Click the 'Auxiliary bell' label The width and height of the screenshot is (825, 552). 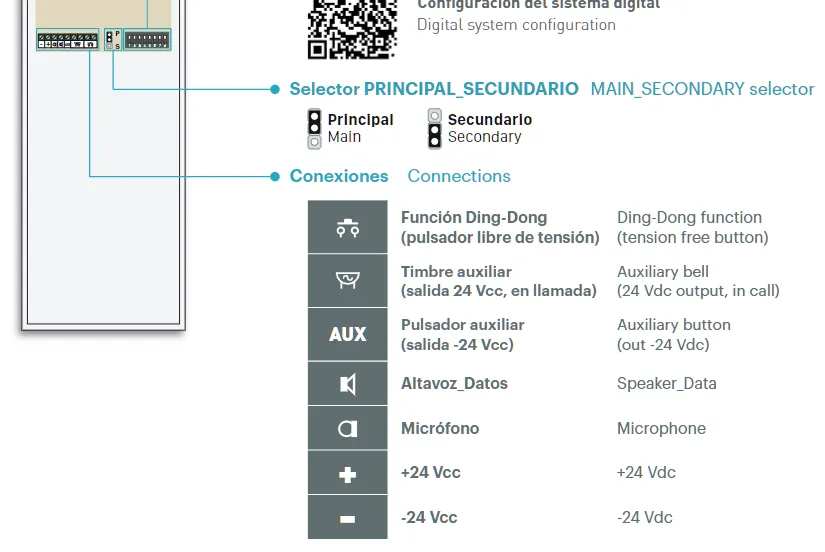[x=663, y=272]
